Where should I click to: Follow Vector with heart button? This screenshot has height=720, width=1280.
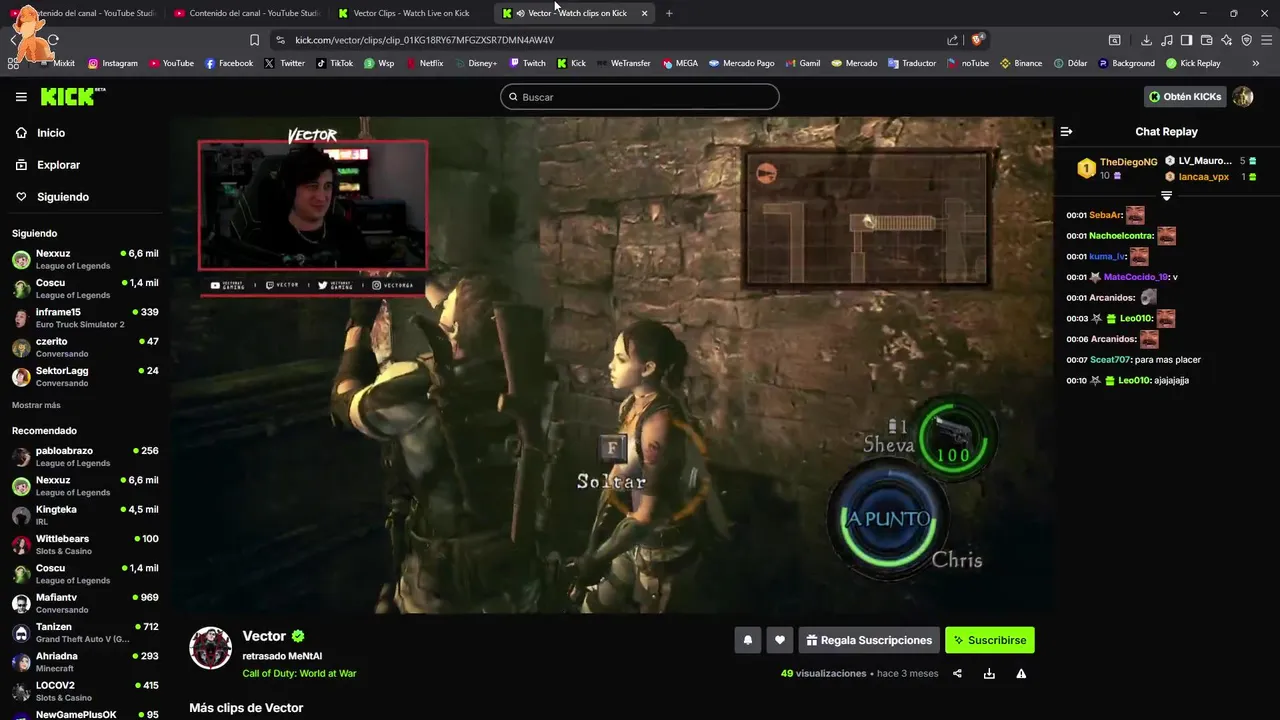point(780,640)
